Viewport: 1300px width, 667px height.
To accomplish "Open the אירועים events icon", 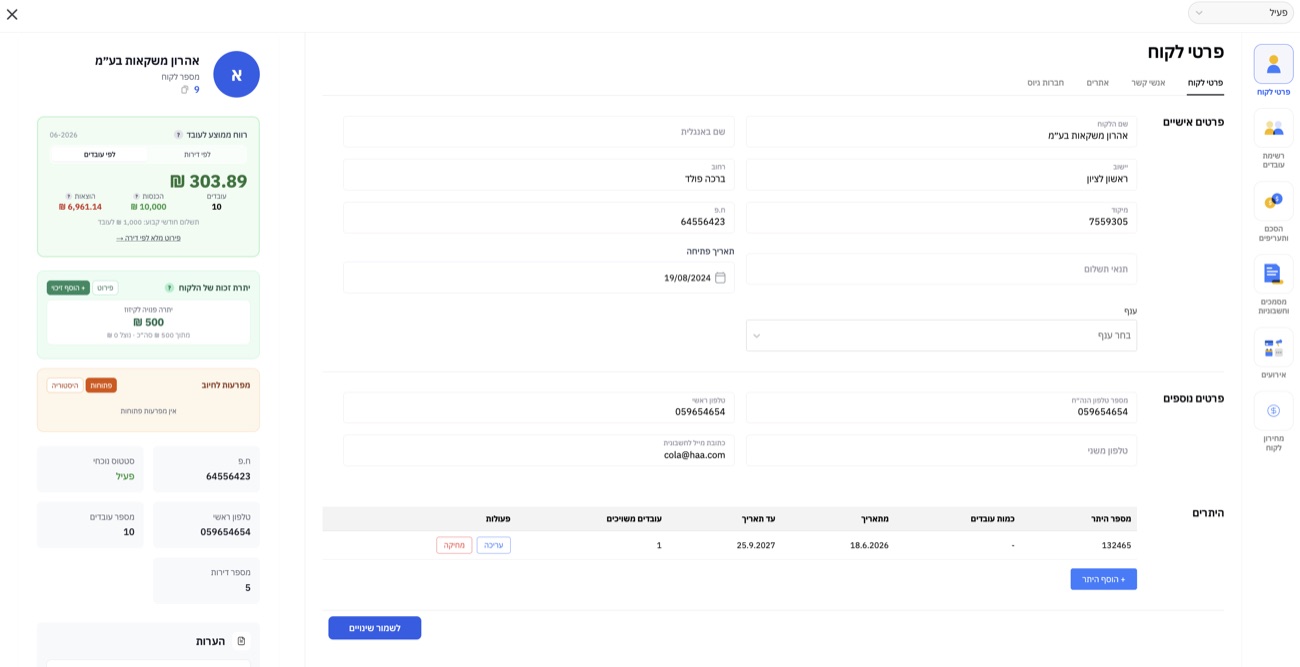I will (1273, 347).
